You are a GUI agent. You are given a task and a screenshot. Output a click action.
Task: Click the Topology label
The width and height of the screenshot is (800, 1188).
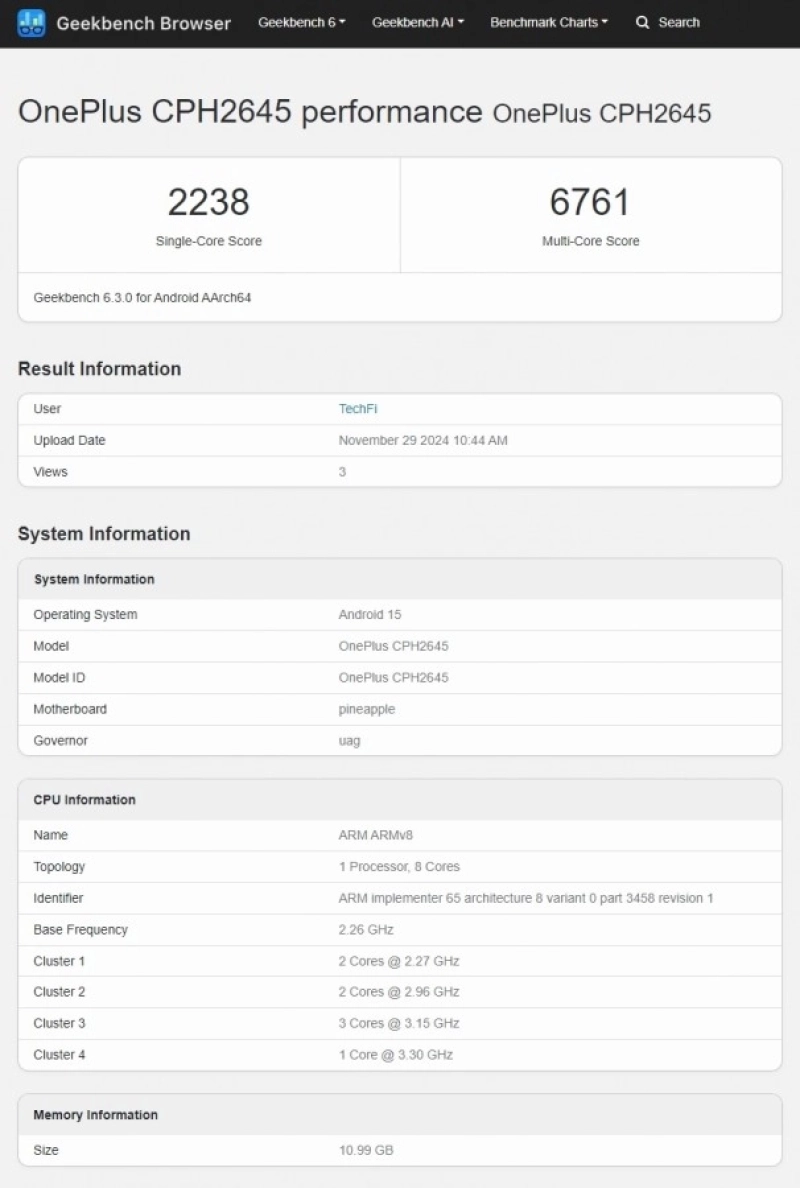point(59,867)
